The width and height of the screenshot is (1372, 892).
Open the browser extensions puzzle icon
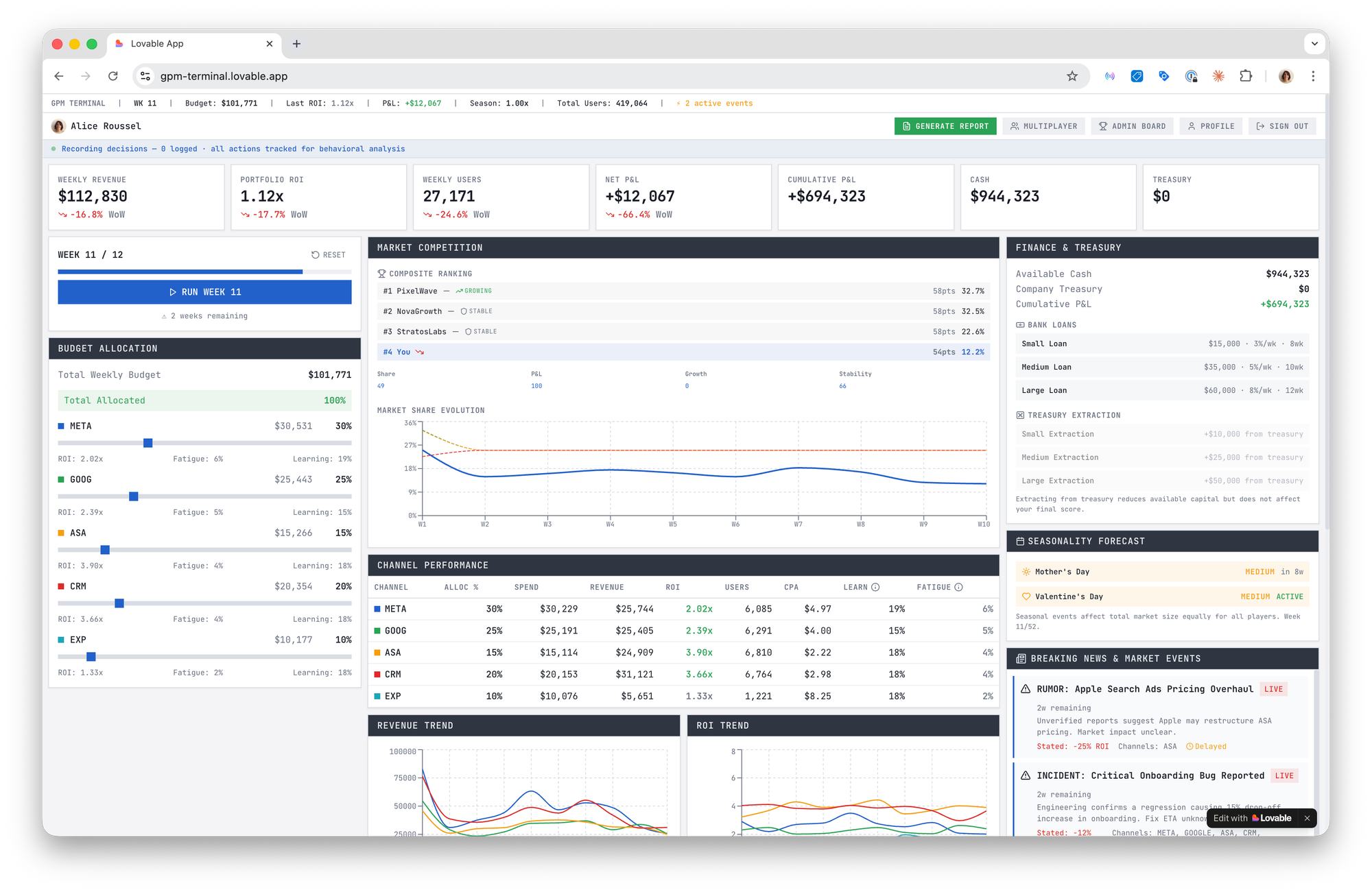1246,76
